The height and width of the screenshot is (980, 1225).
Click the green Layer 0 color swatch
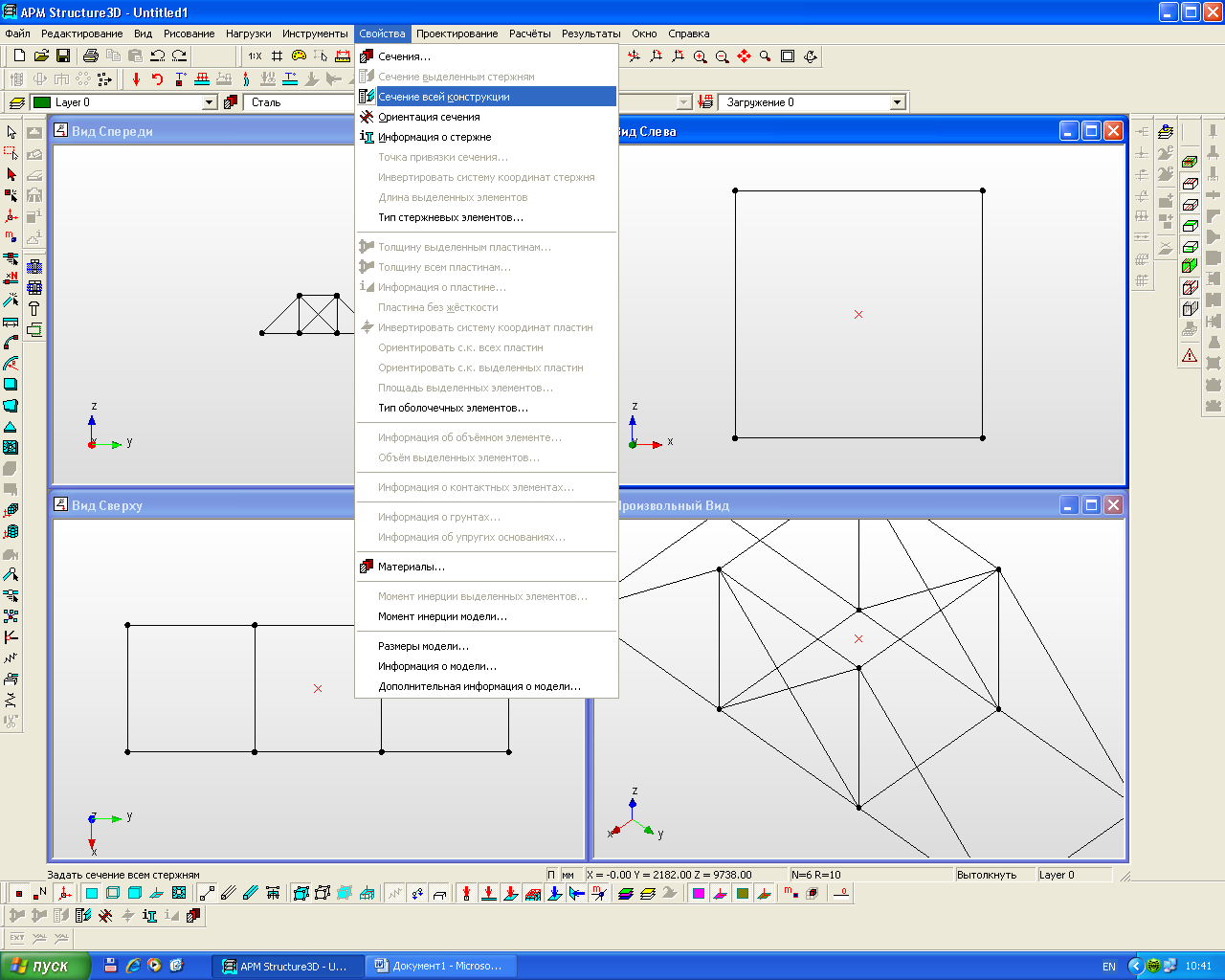pyautogui.click(x=42, y=102)
